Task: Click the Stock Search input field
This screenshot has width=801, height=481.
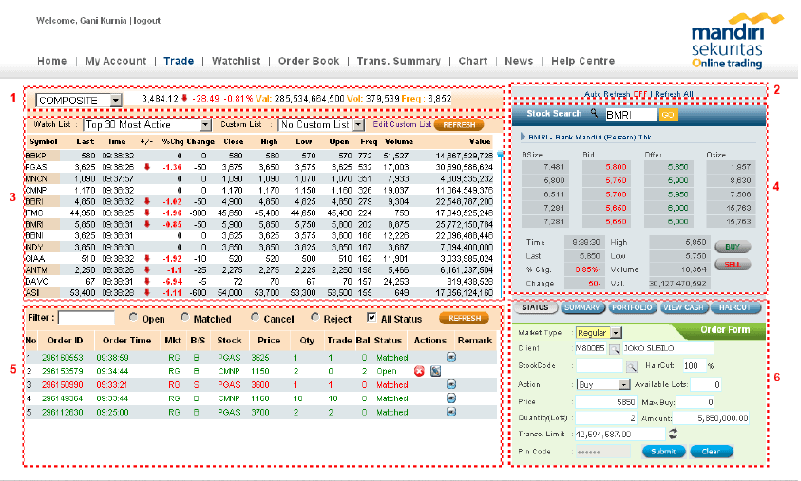Action: [x=631, y=115]
